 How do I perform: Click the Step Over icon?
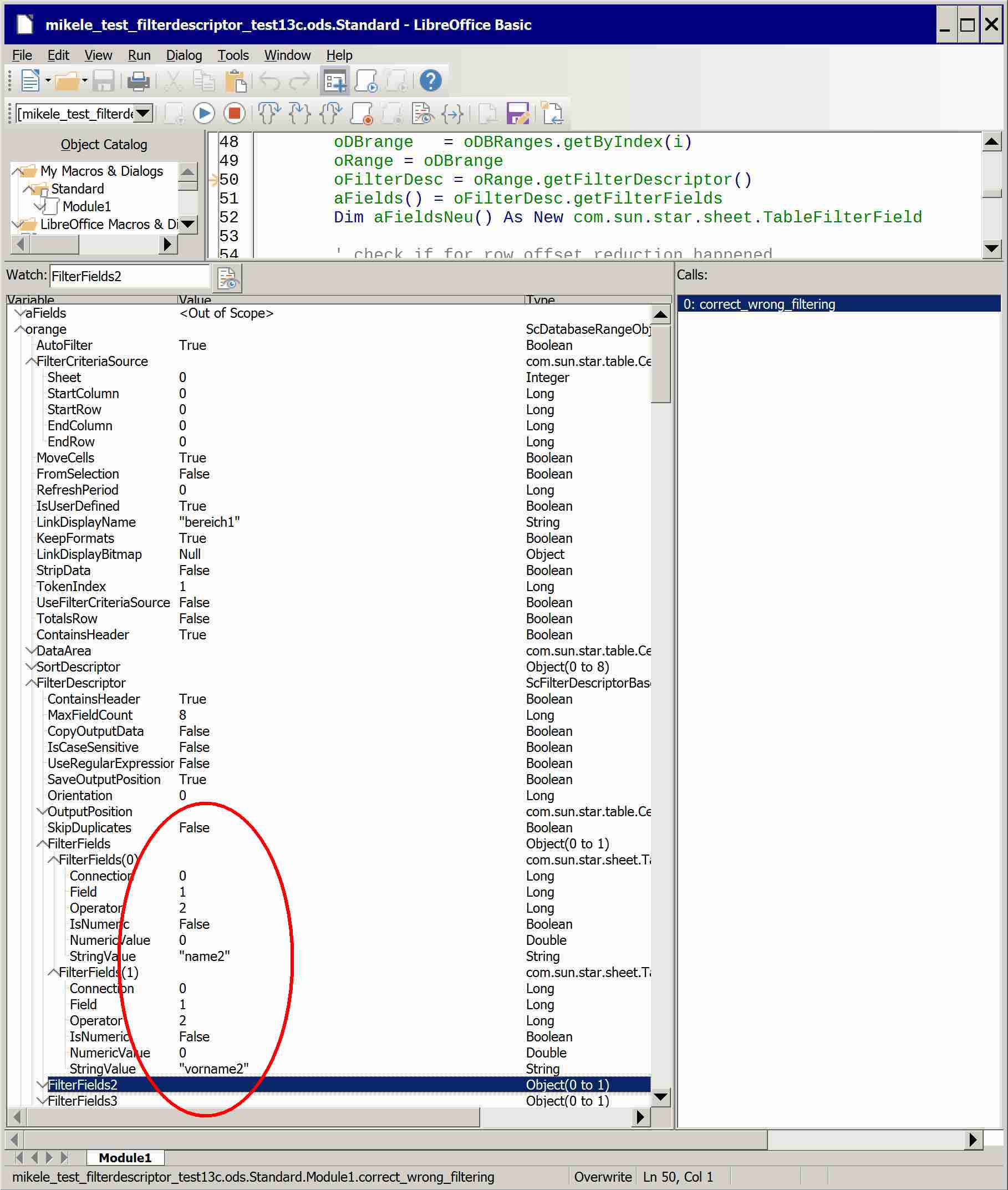(x=269, y=113)
